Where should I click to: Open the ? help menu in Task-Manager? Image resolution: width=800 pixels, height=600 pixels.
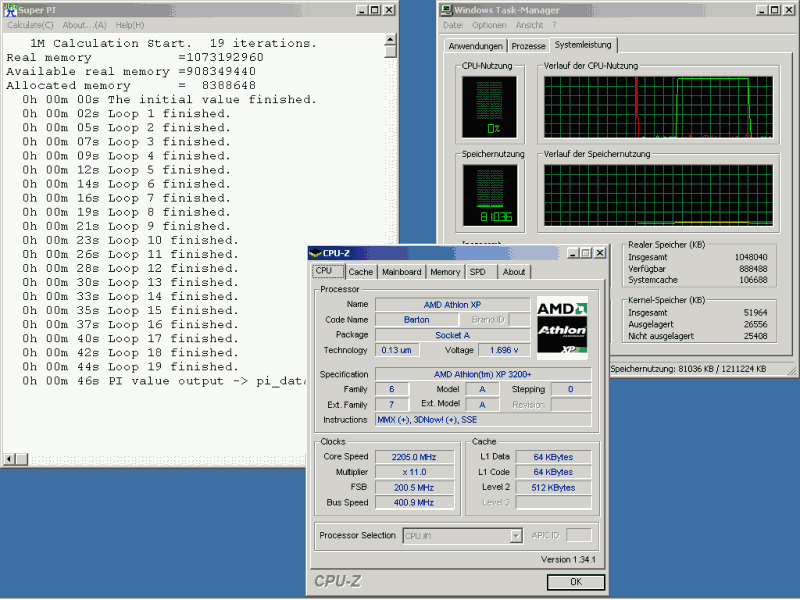(554, 25)
